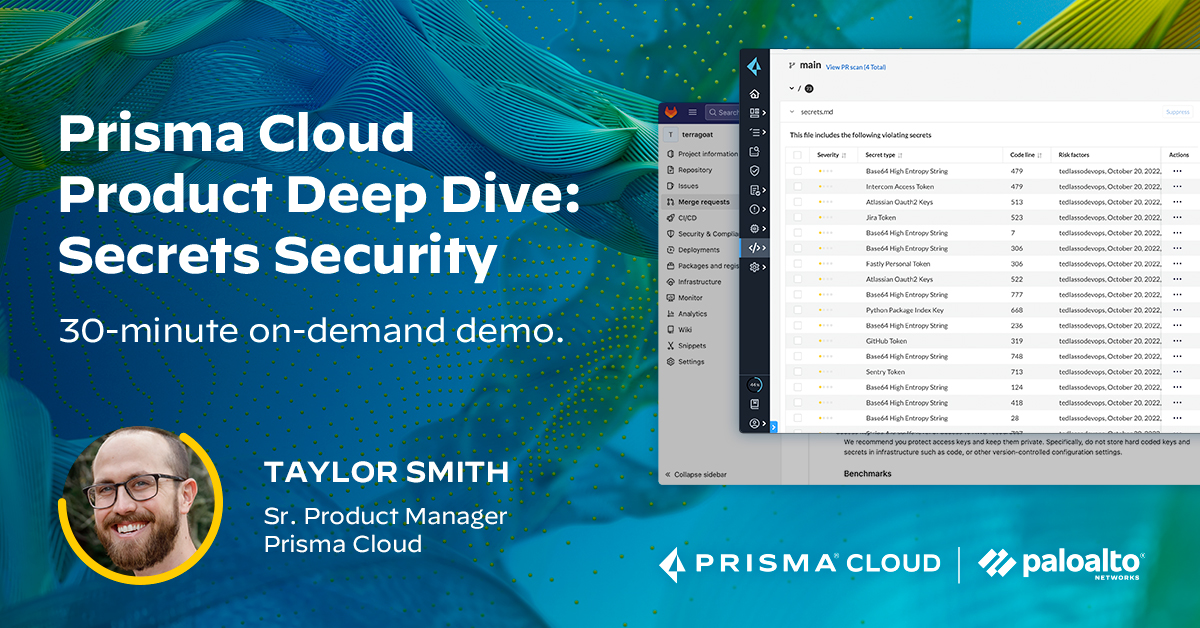Check the Fastly Personal Token row checkbox
This screenshot has width=1200, height=628.
pyautogui.click(x=797, y=264)
